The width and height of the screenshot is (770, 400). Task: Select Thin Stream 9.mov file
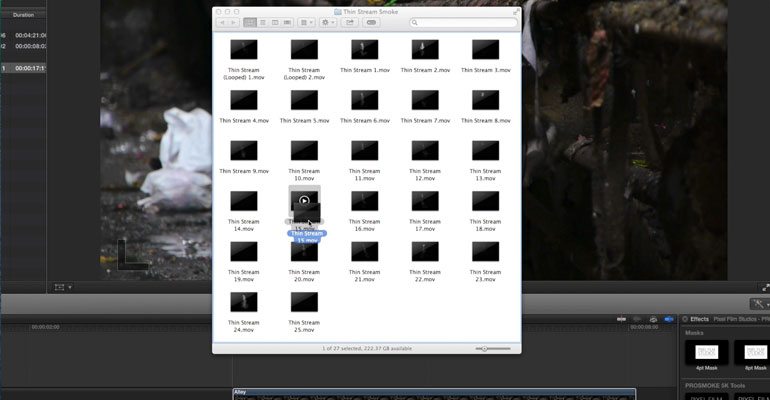[244, 158]
